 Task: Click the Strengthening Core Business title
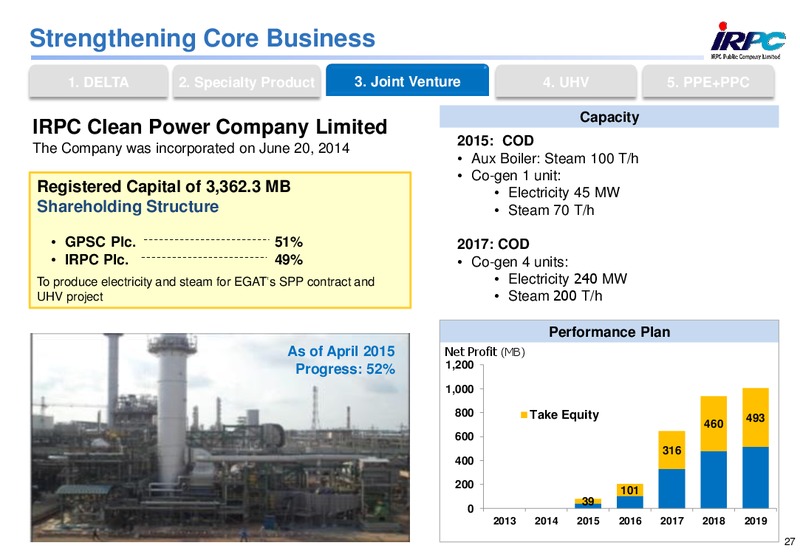[202, 38]
